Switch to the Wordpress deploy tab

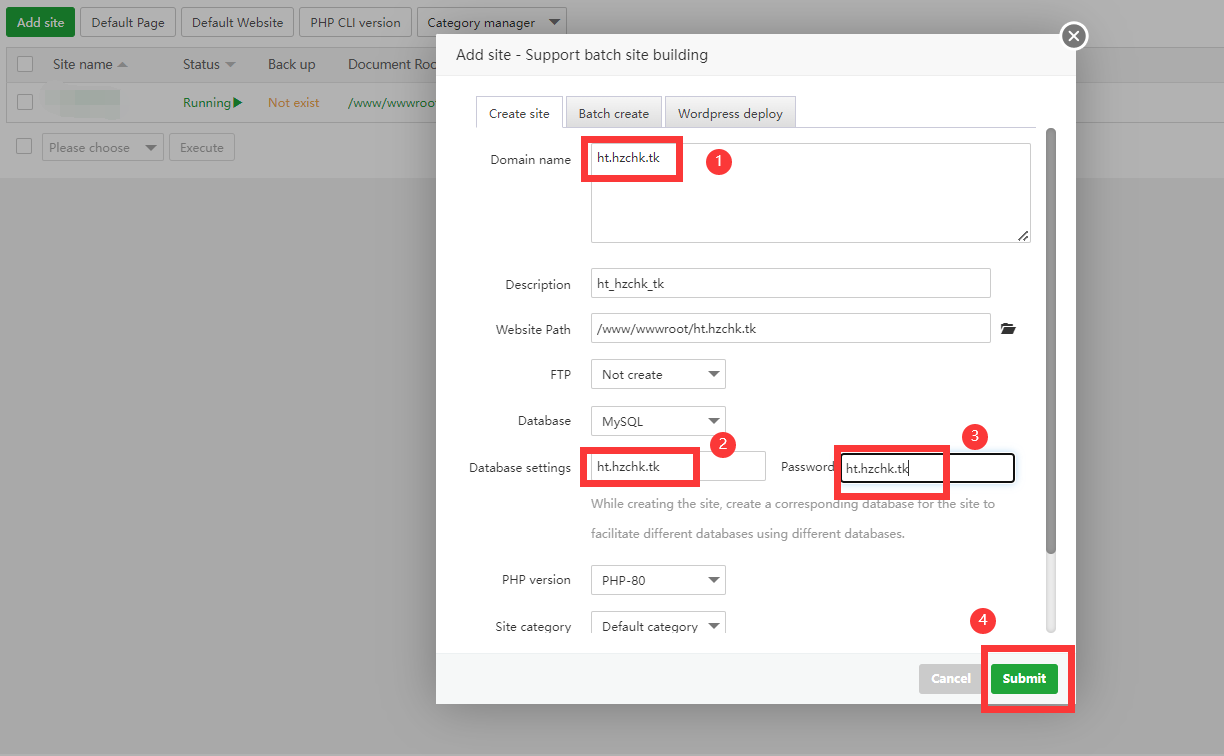point(730,113)
